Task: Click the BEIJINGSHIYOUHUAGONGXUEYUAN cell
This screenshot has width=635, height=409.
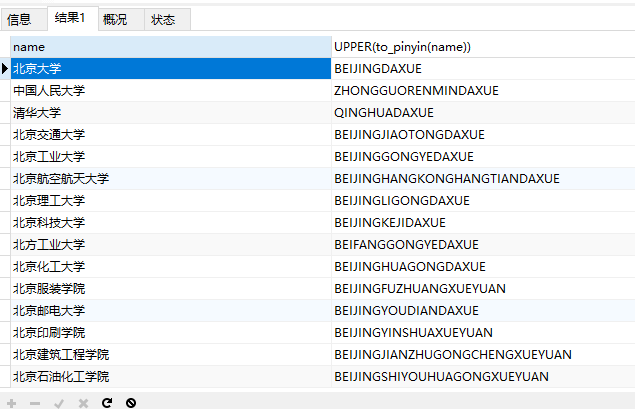Action: tap(483, 377)
